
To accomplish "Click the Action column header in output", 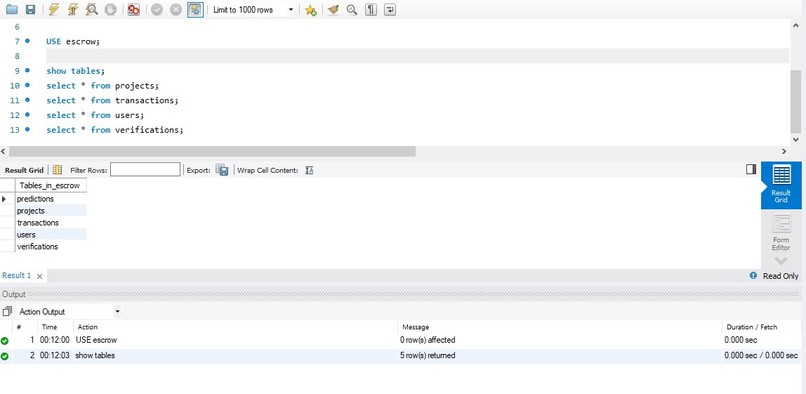I will click(x=87, y=327).
